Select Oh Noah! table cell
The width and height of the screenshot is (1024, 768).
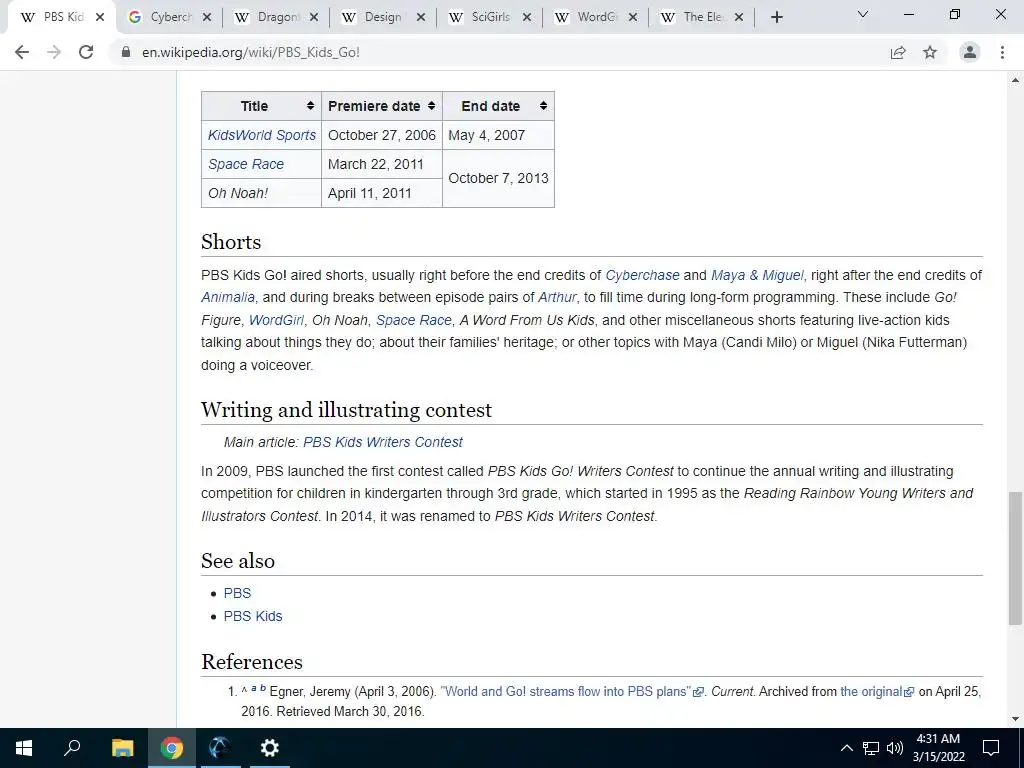(261, 193)
